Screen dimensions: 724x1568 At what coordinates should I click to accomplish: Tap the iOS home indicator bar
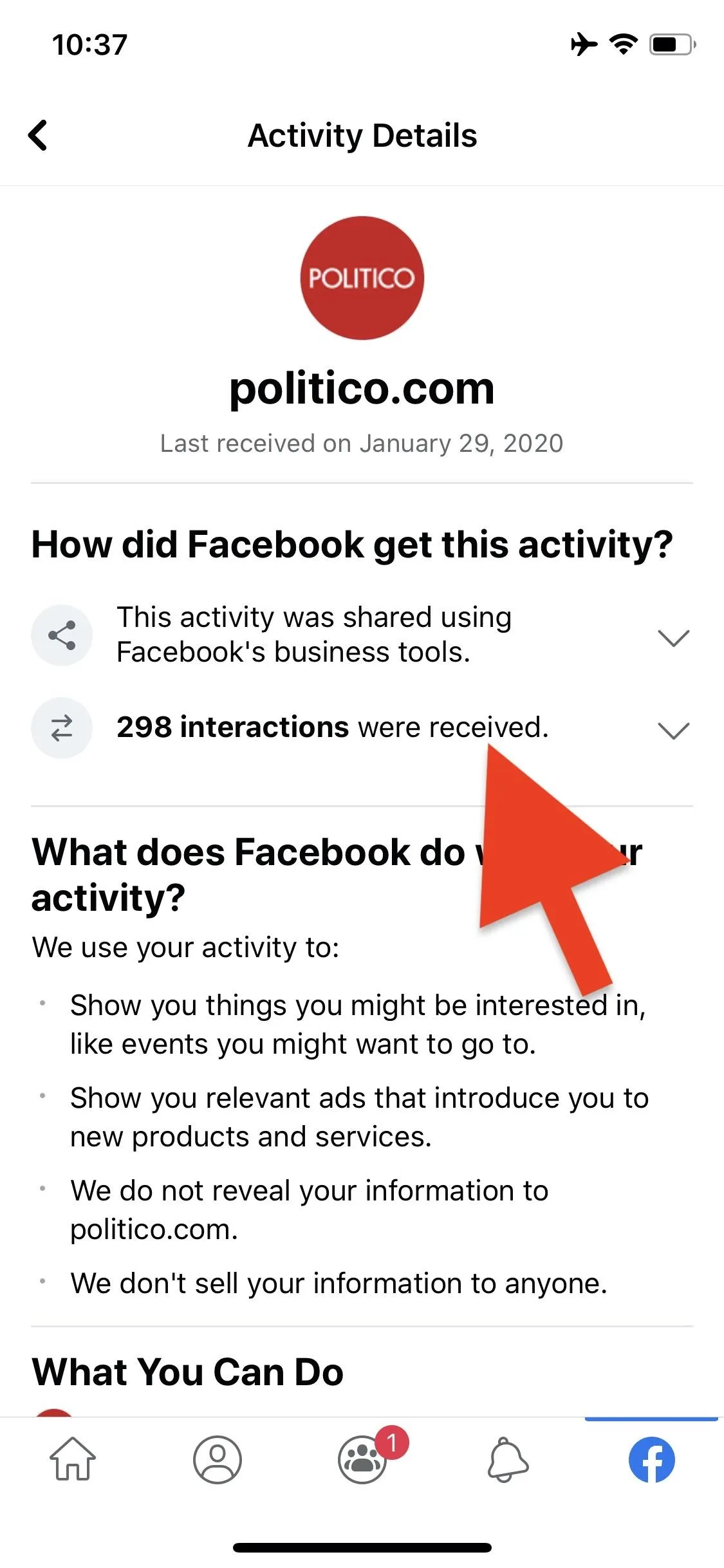click(x=362, y=1547)
